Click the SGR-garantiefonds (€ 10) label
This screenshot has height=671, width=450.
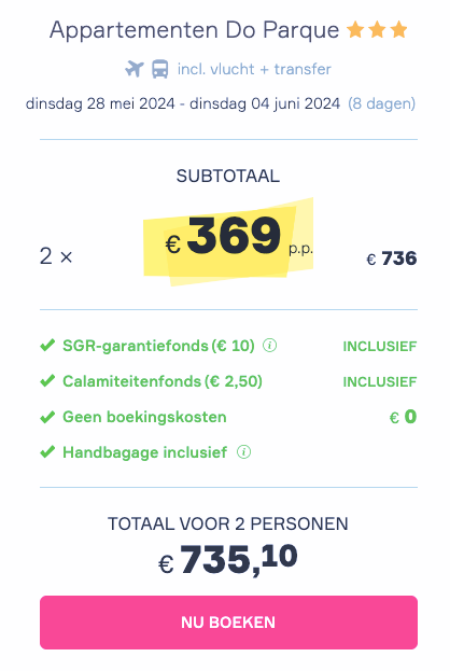pos(159,345)
